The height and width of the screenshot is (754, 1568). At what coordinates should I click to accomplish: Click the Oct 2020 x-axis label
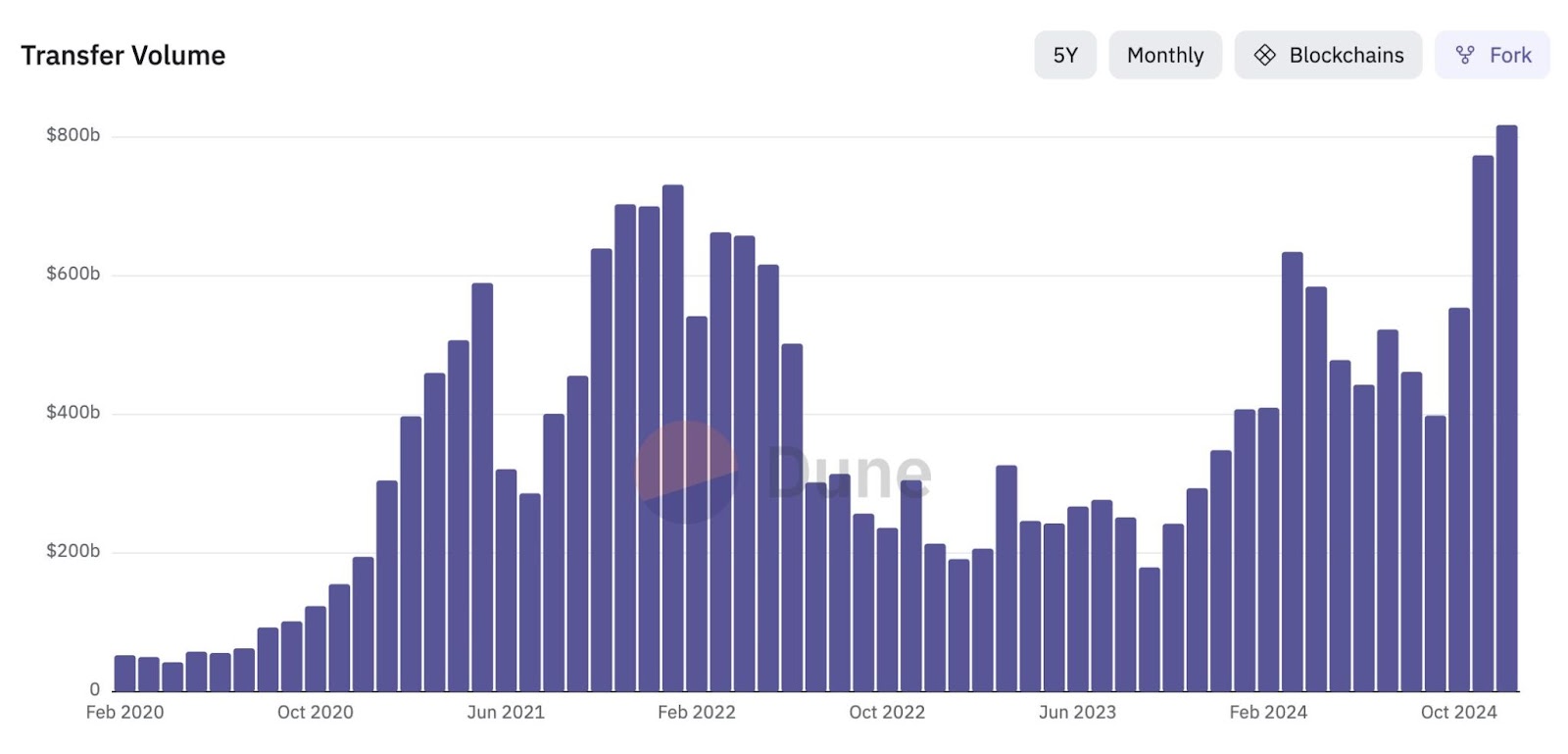316,712
